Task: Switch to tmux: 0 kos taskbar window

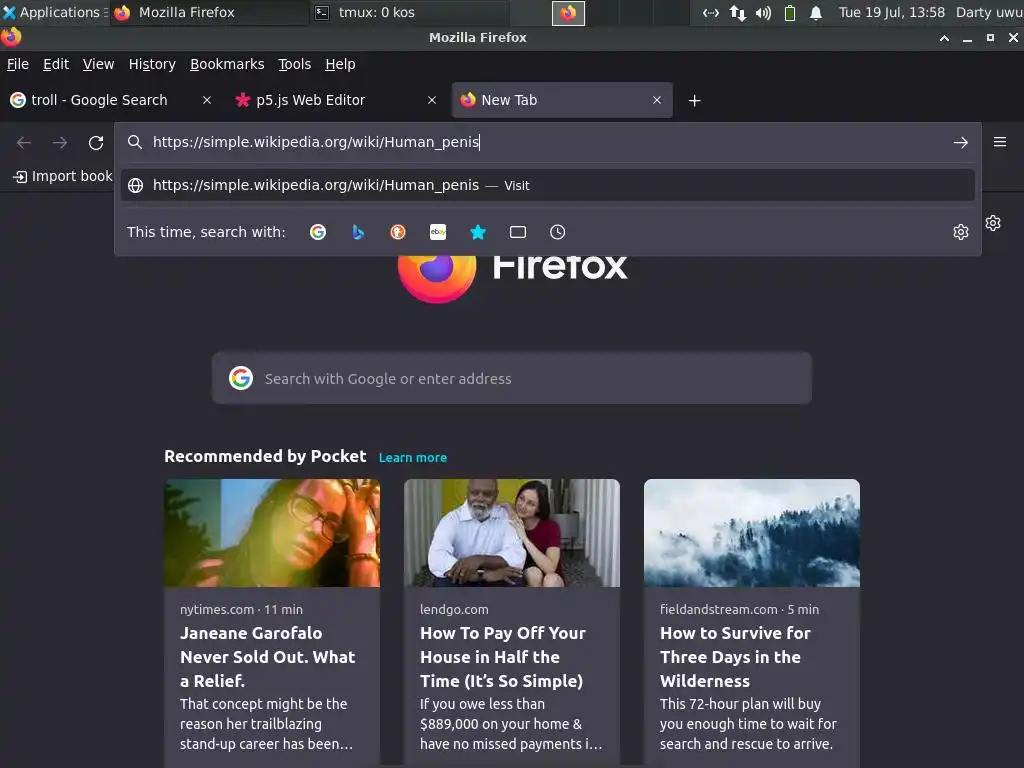Action: point(409,12)
